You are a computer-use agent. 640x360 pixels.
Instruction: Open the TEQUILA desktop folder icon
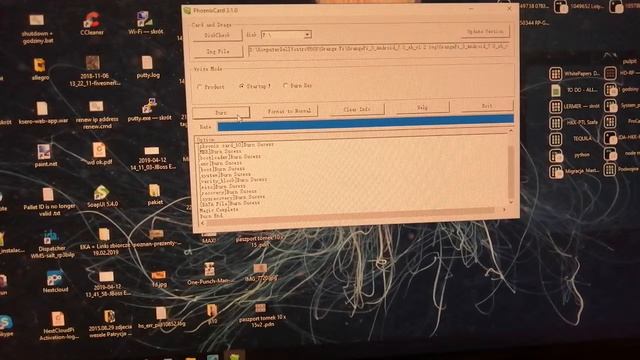click(571, 139)
